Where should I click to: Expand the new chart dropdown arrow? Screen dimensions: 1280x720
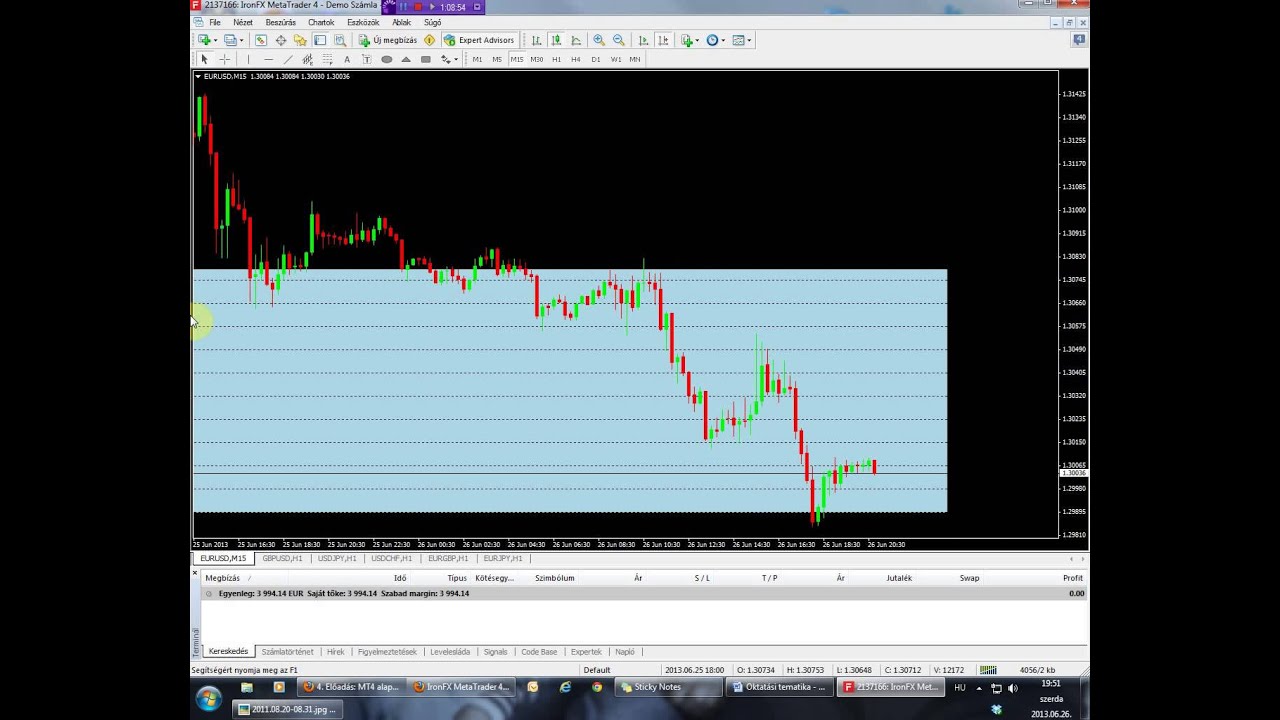(x=215, y=40)
